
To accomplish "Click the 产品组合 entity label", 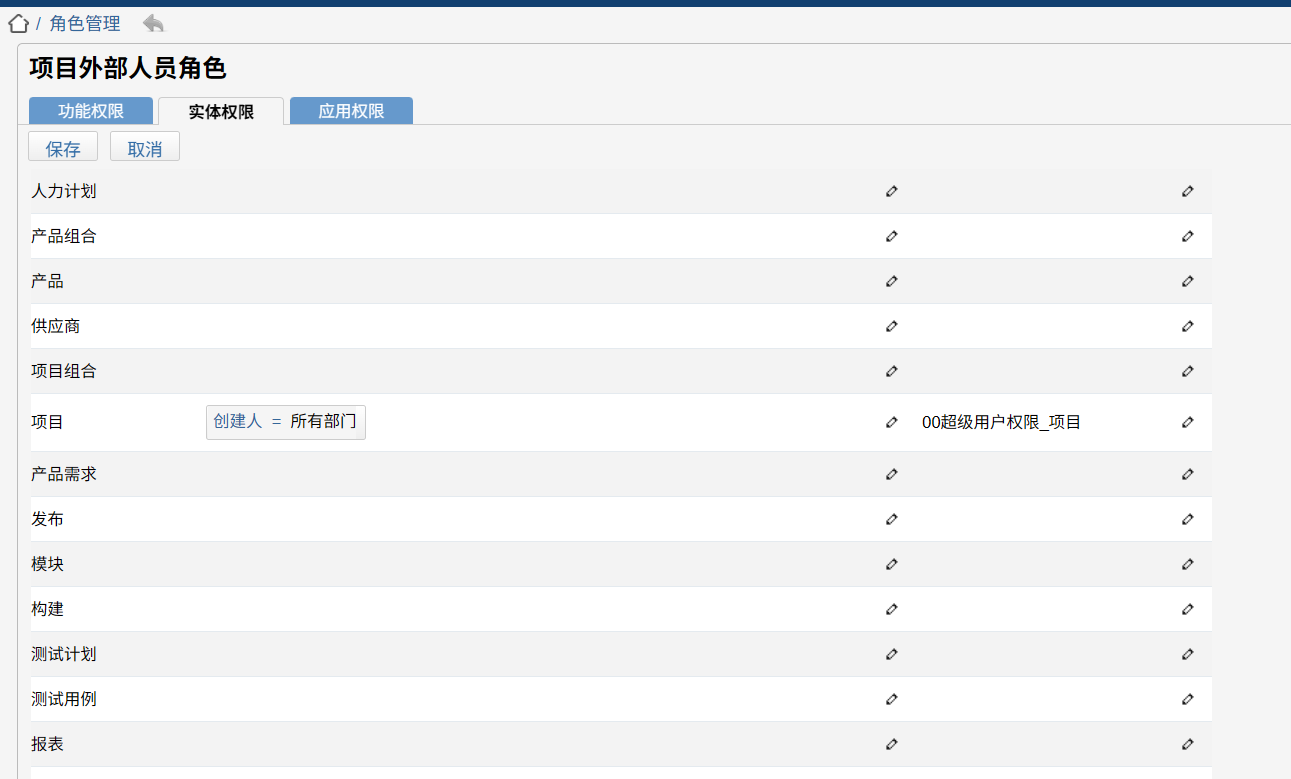I will click(64, 237).
